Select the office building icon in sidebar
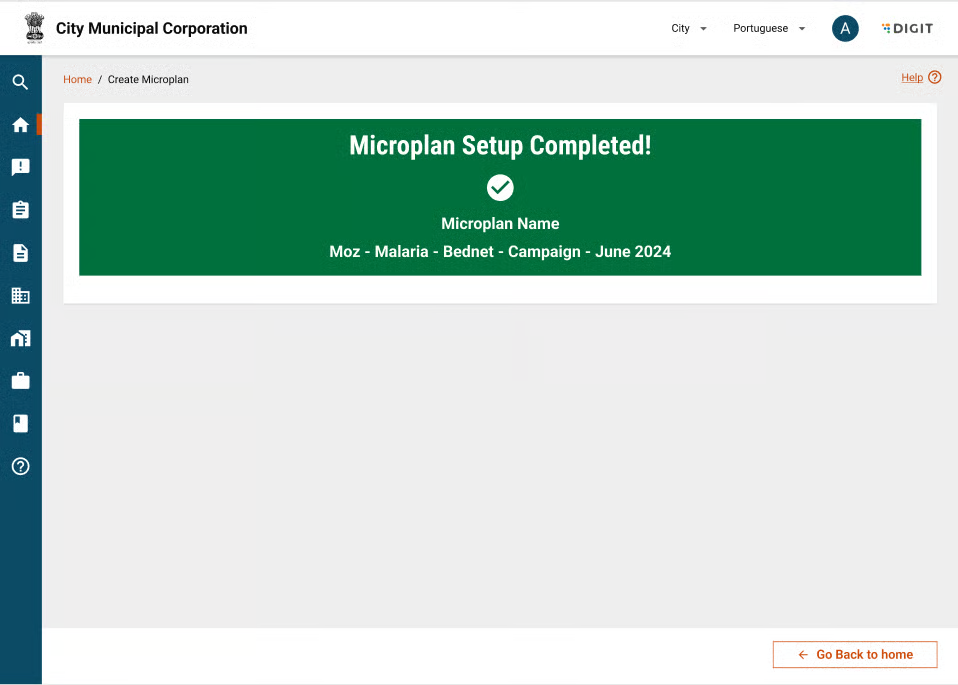This screenshot has height=685, width=958. tap(20, 296)
